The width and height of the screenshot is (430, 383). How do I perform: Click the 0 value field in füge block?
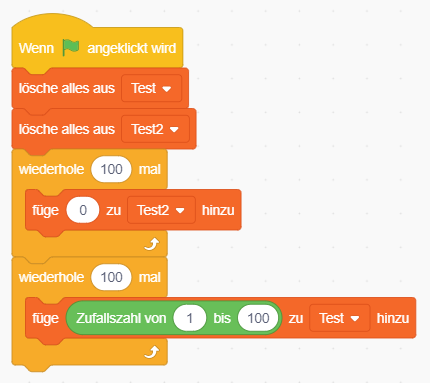[x=83, y=210]
